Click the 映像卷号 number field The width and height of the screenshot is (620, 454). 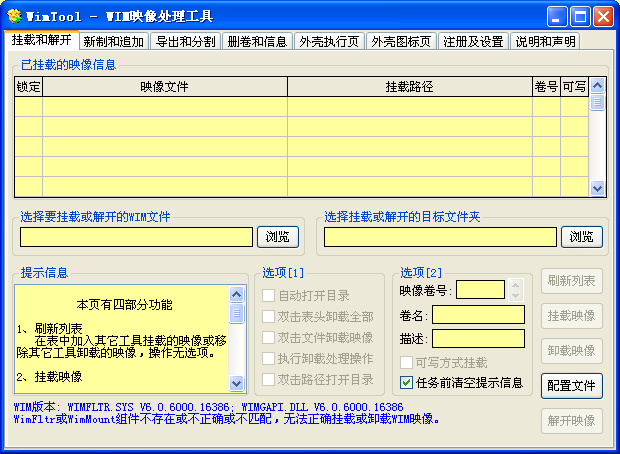[x=480, y=290]
